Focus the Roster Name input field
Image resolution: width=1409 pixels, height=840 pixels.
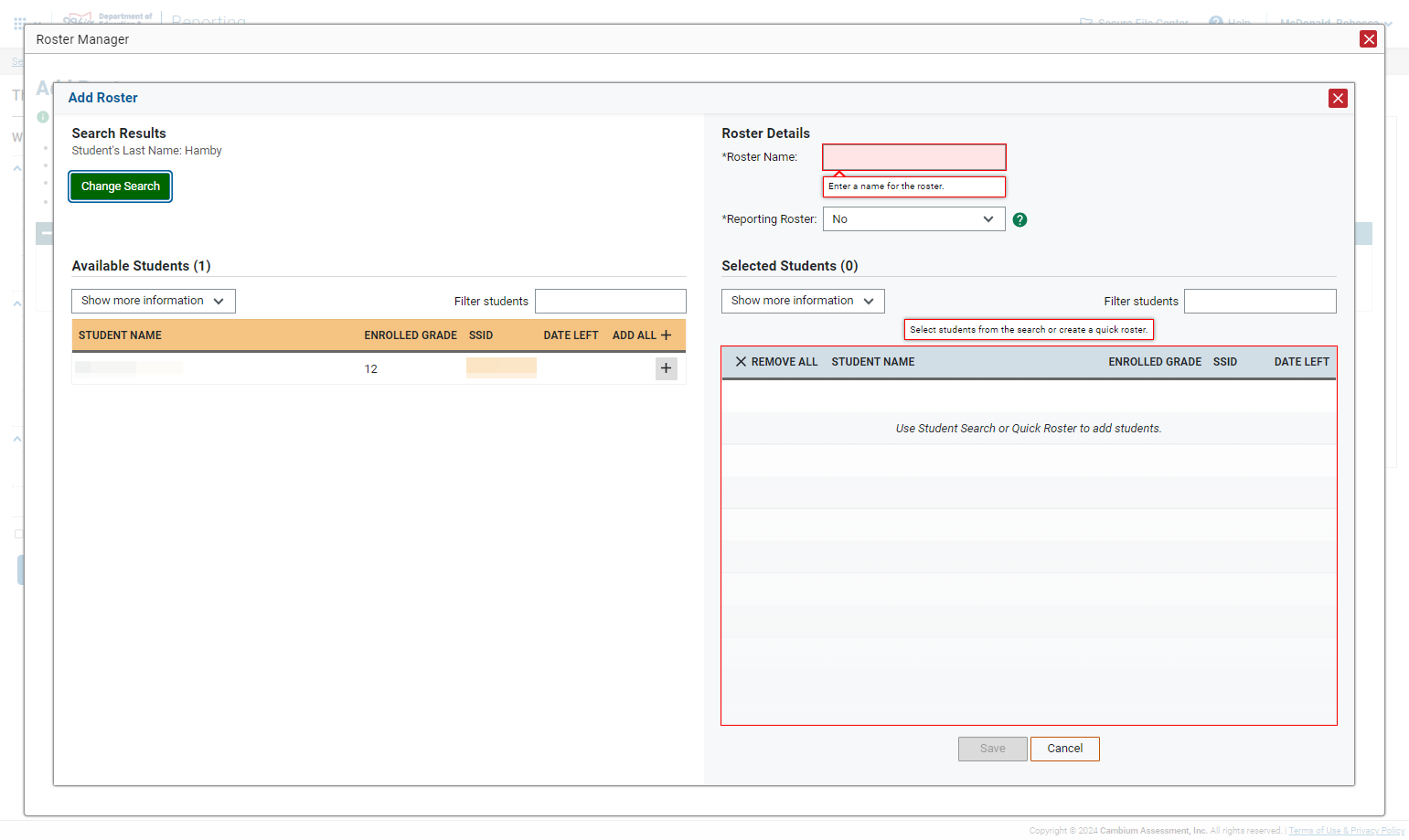click(914, 157)
